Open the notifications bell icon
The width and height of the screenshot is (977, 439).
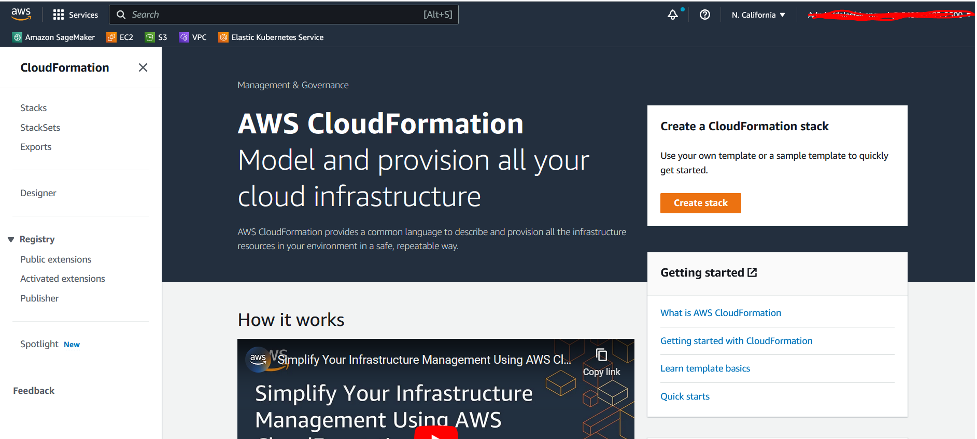(673, 15)
